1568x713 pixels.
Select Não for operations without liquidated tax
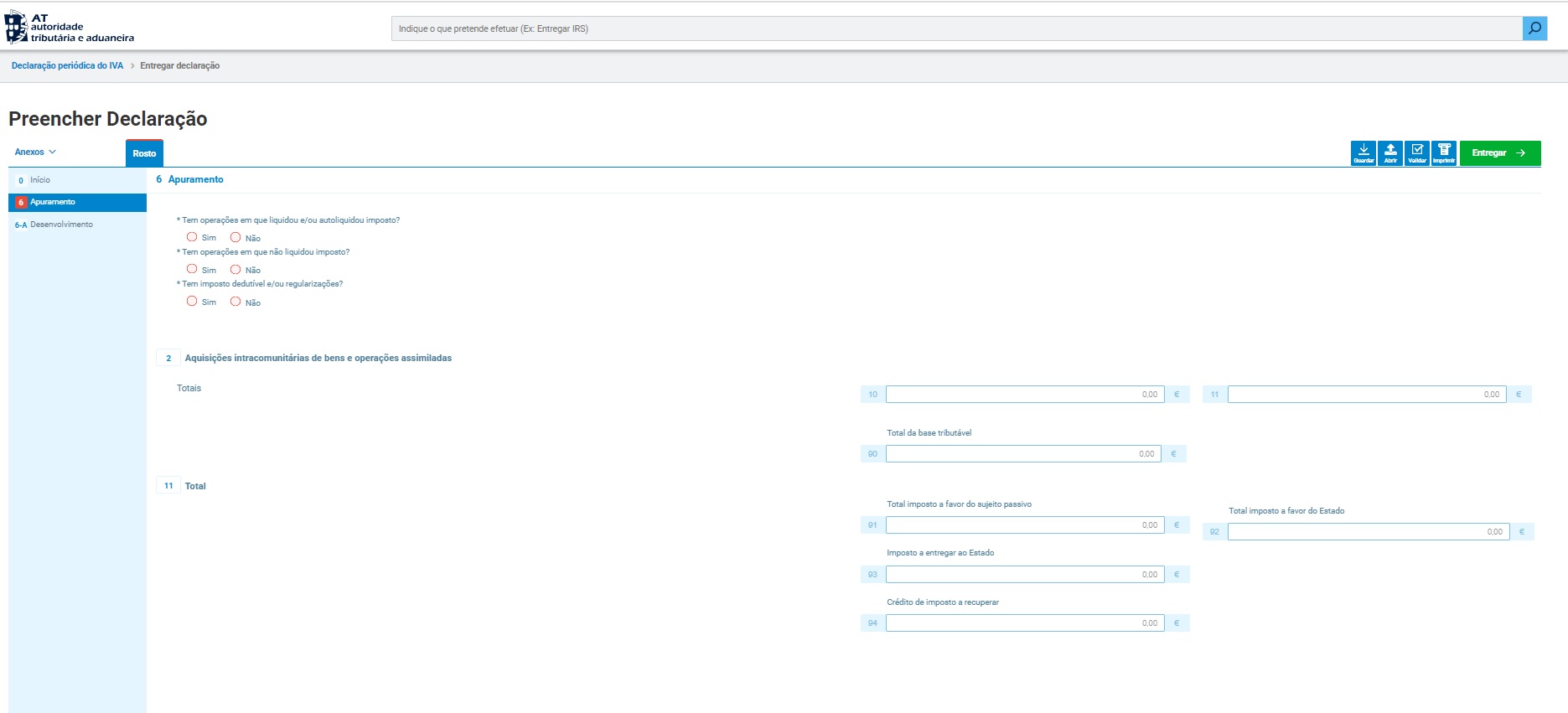235,269
